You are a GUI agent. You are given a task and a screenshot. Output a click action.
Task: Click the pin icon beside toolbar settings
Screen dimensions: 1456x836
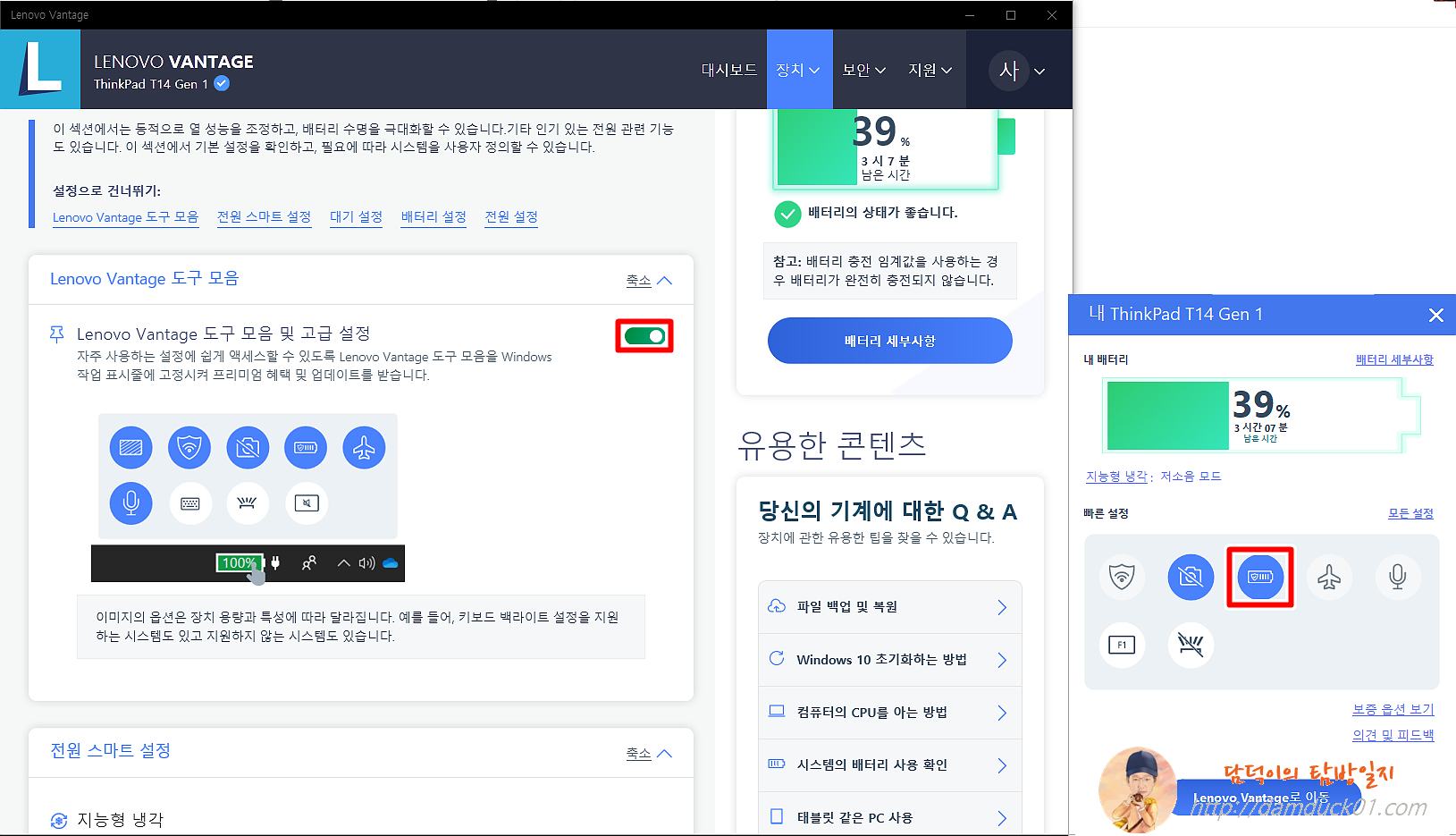[x=57, y=334]
